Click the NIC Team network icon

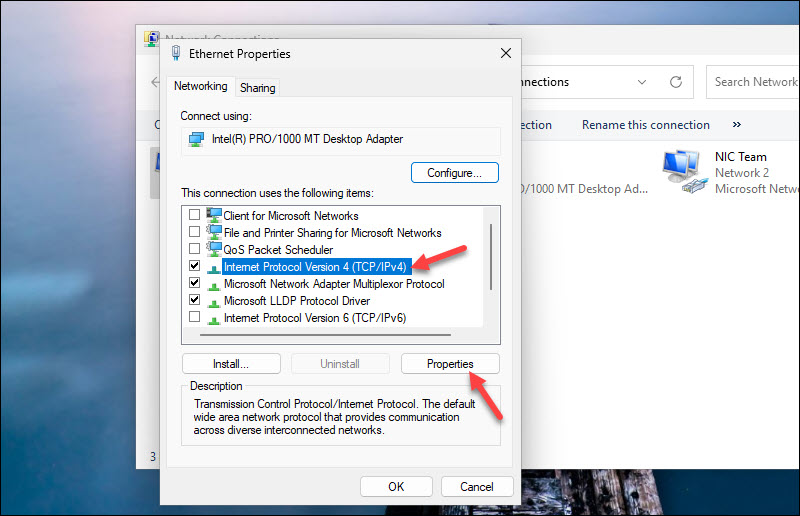pyautogui.click(x=685, y=171)
